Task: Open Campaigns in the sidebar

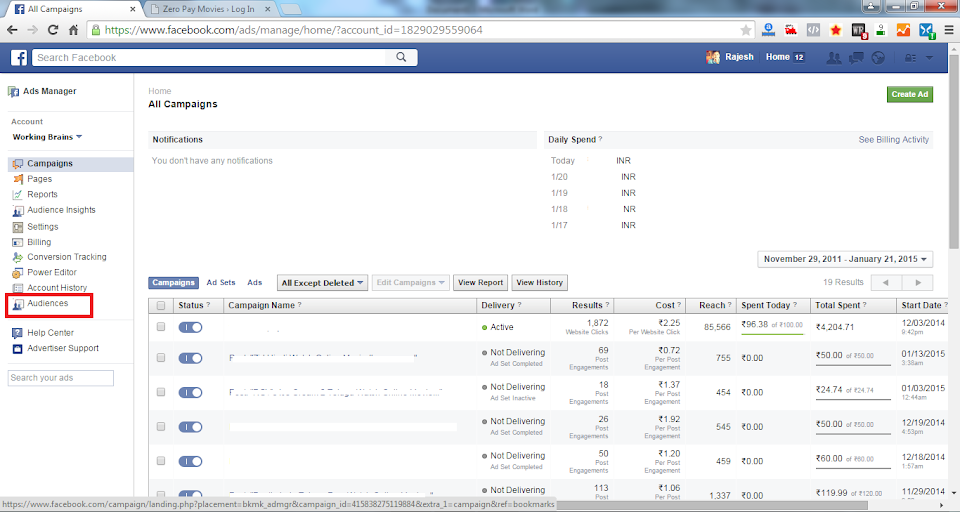Action: (50, 164)
